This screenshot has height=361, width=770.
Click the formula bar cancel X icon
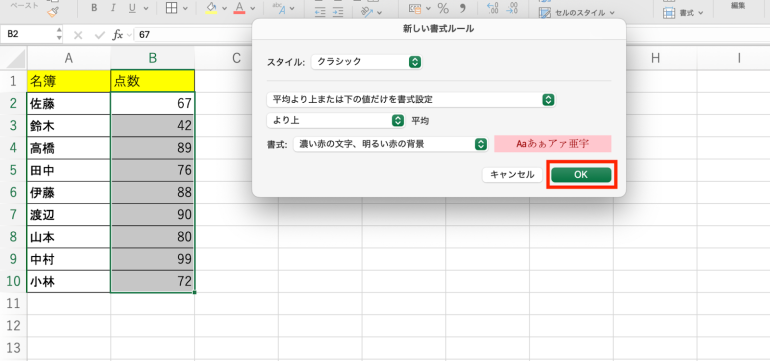pos(78,35)
